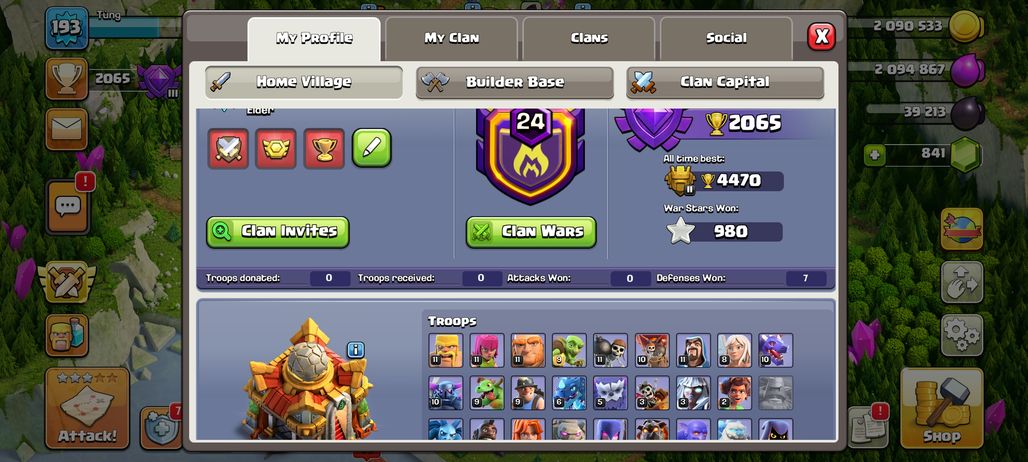Switch to the Social tab

point(726,39)
